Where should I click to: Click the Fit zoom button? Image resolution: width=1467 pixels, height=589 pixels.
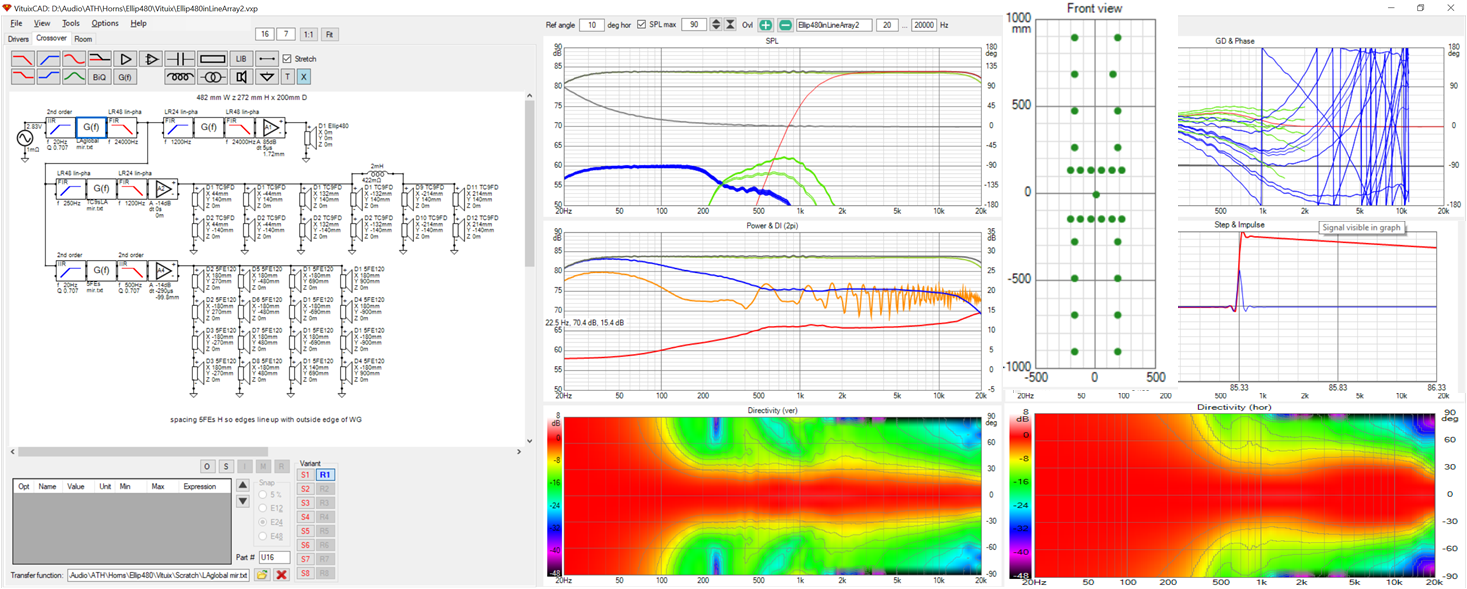point(329,34)
